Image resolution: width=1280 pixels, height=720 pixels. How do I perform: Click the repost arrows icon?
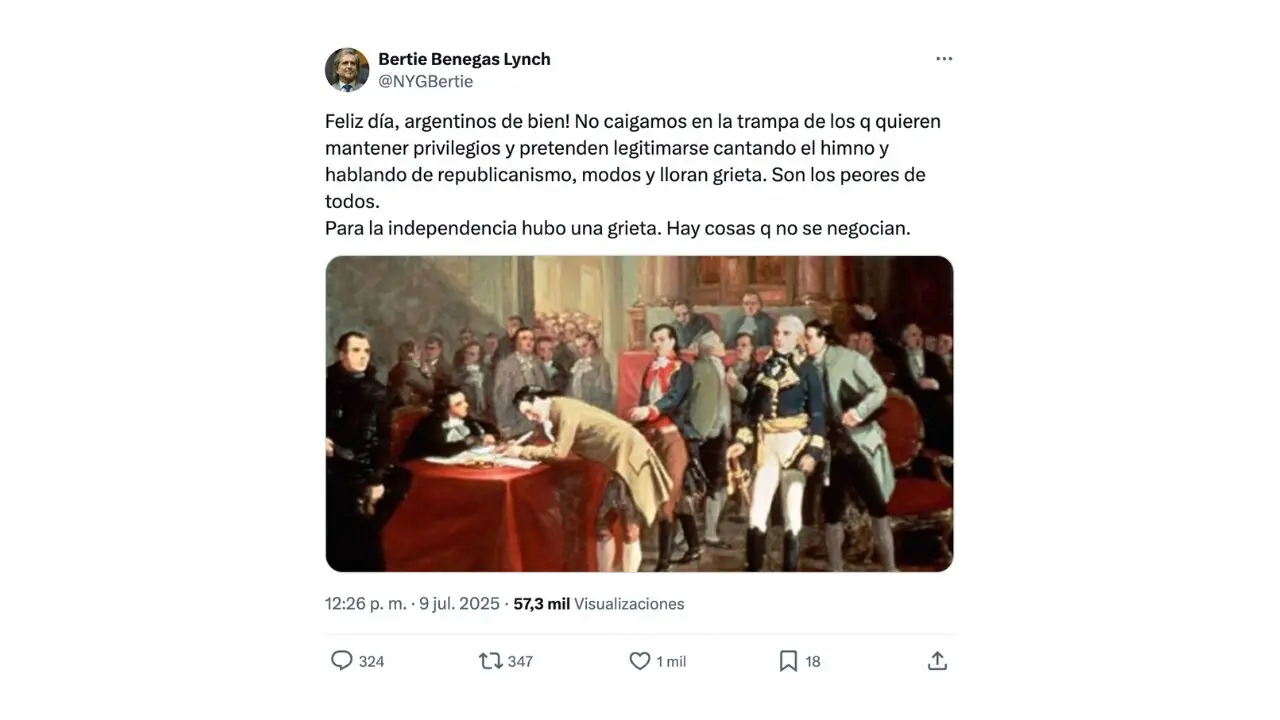[x=490, y=661]
